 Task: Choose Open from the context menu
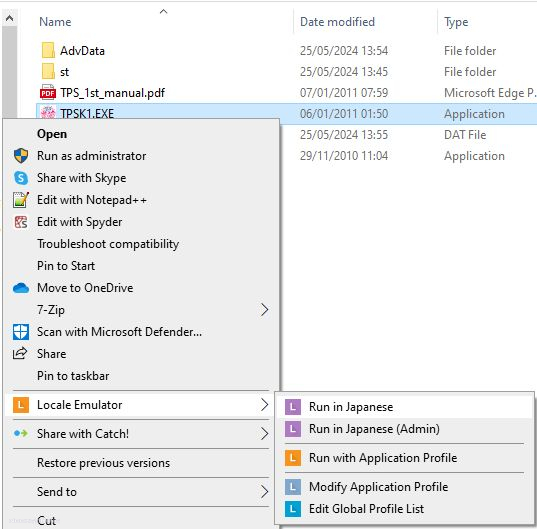(141, 134)
